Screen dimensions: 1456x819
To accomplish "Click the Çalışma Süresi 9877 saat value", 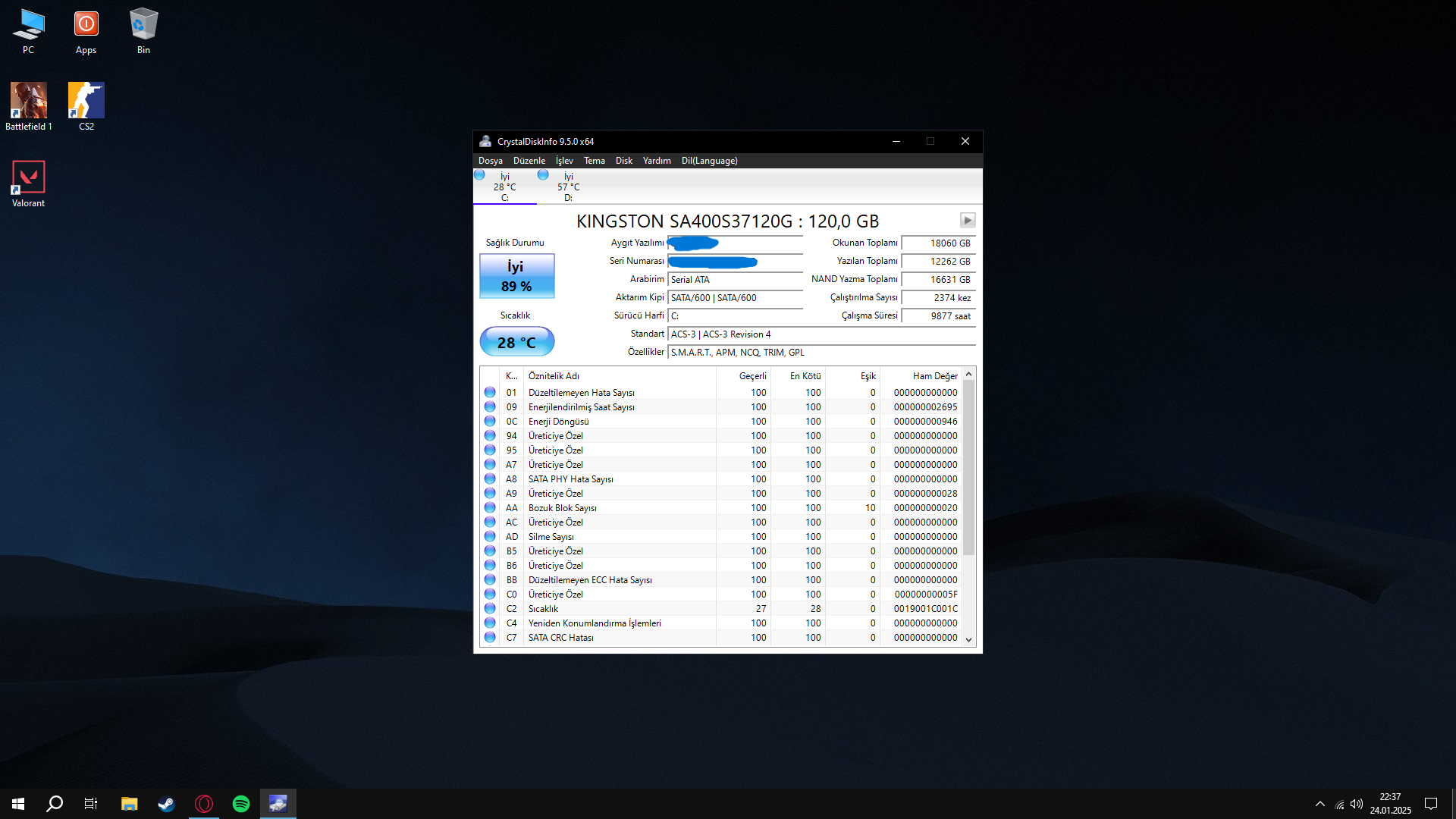I will 938,316.
